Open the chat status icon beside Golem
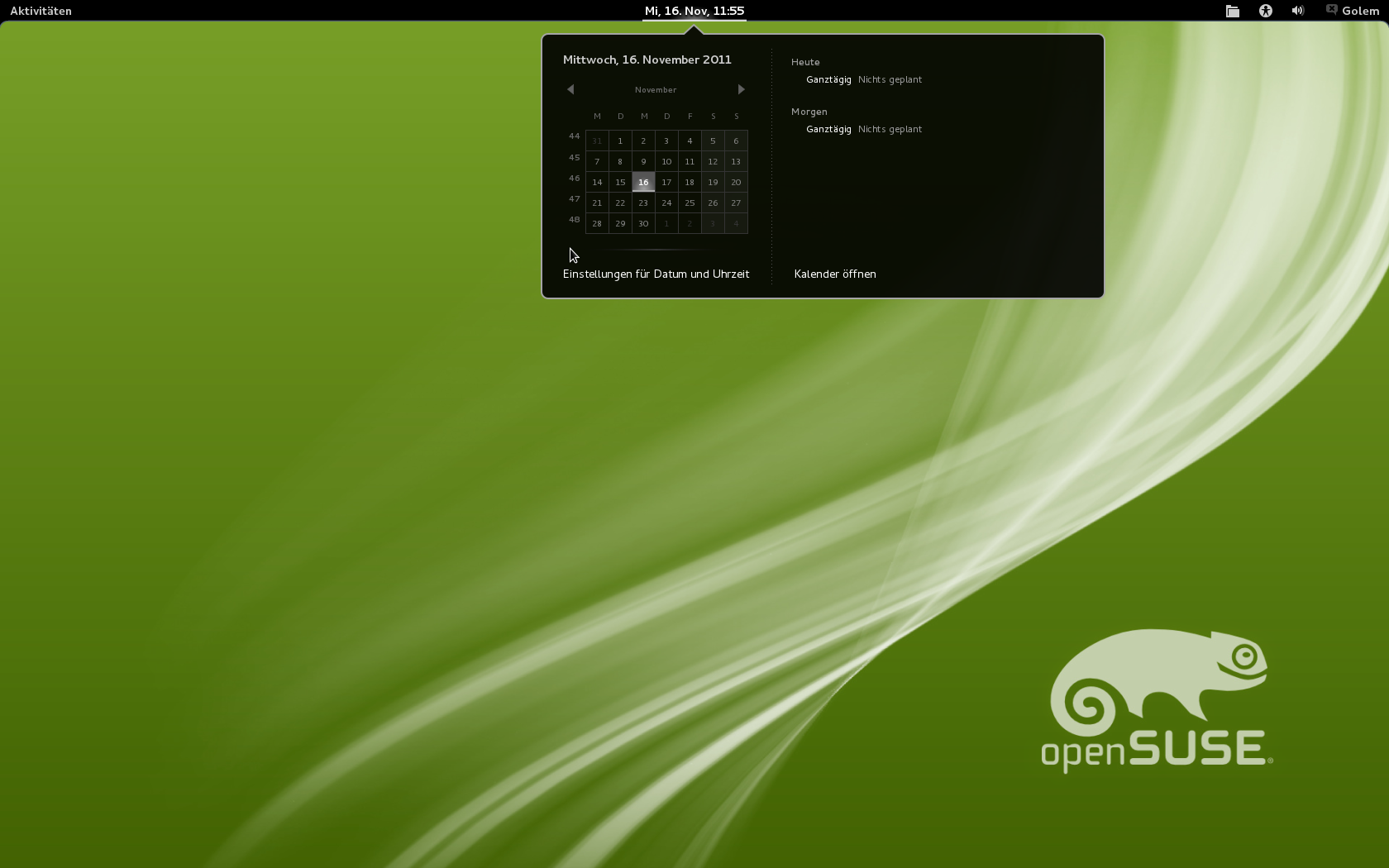Viewport: 1389px width, 868px height. point(1329,11)
